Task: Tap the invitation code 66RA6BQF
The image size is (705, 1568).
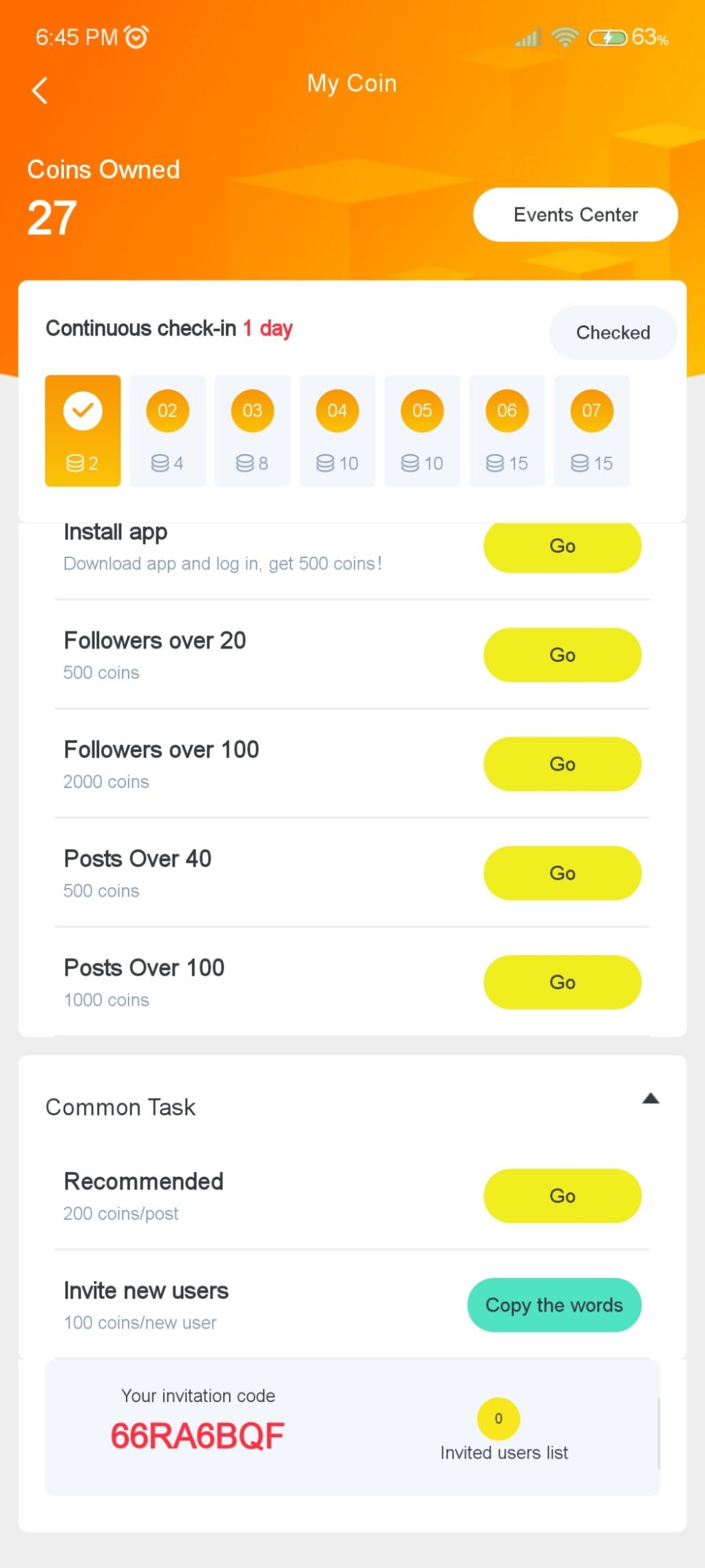Action: 198,1436
